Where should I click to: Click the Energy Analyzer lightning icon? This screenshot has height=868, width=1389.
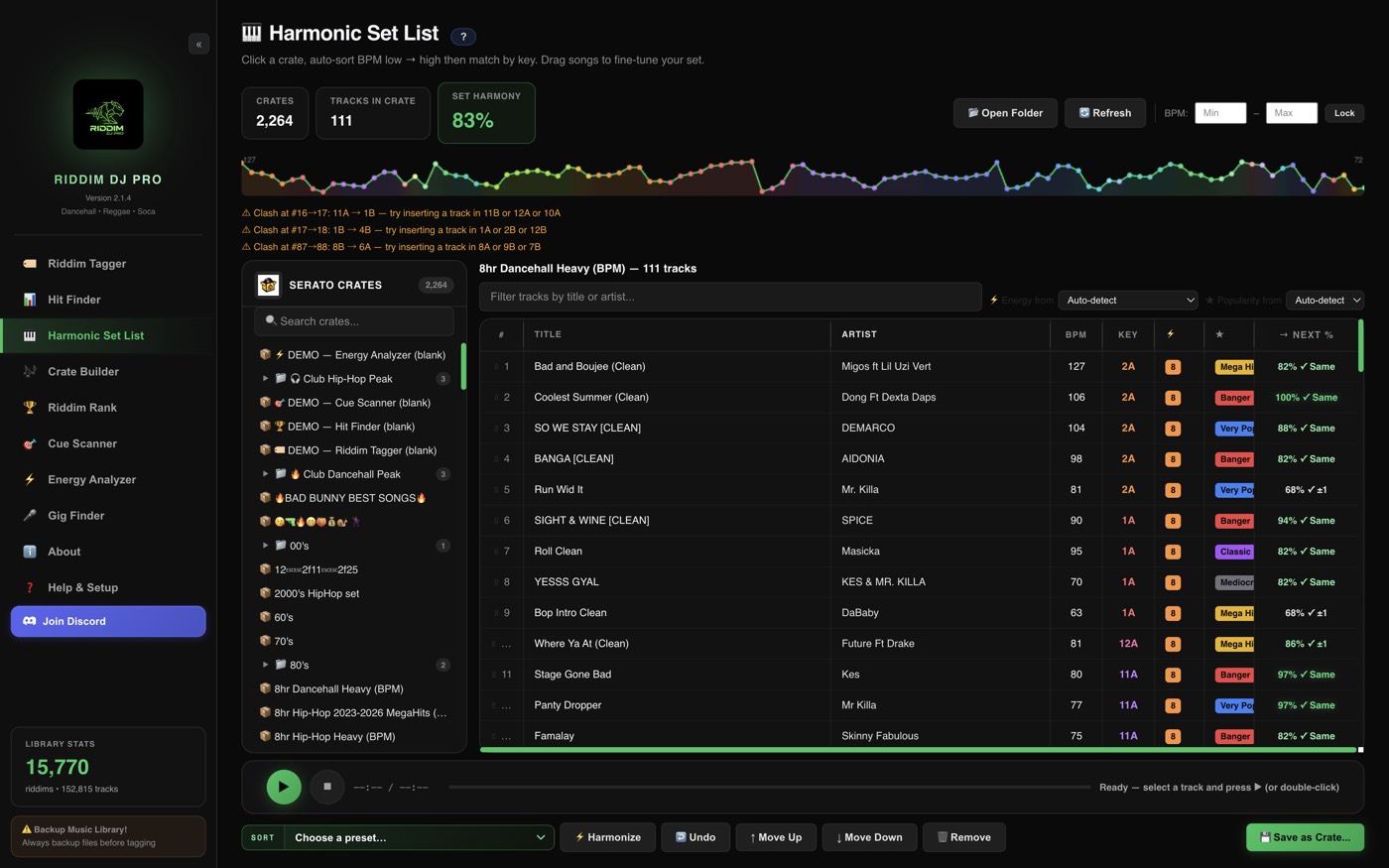30,479
